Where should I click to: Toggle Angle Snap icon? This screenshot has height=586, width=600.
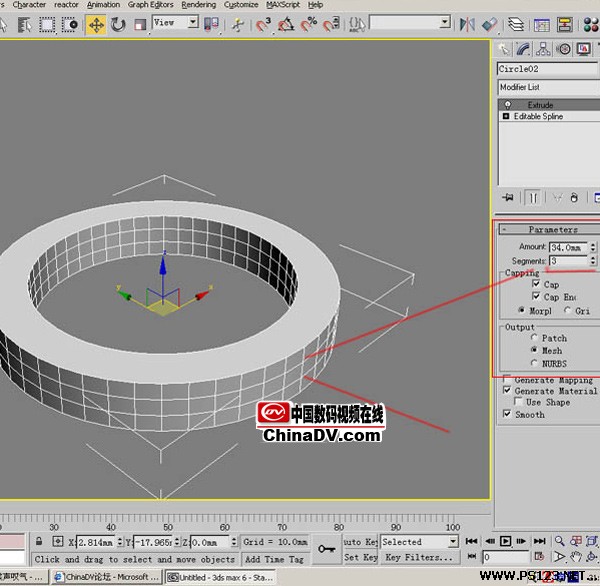click(x=286, y=25)
